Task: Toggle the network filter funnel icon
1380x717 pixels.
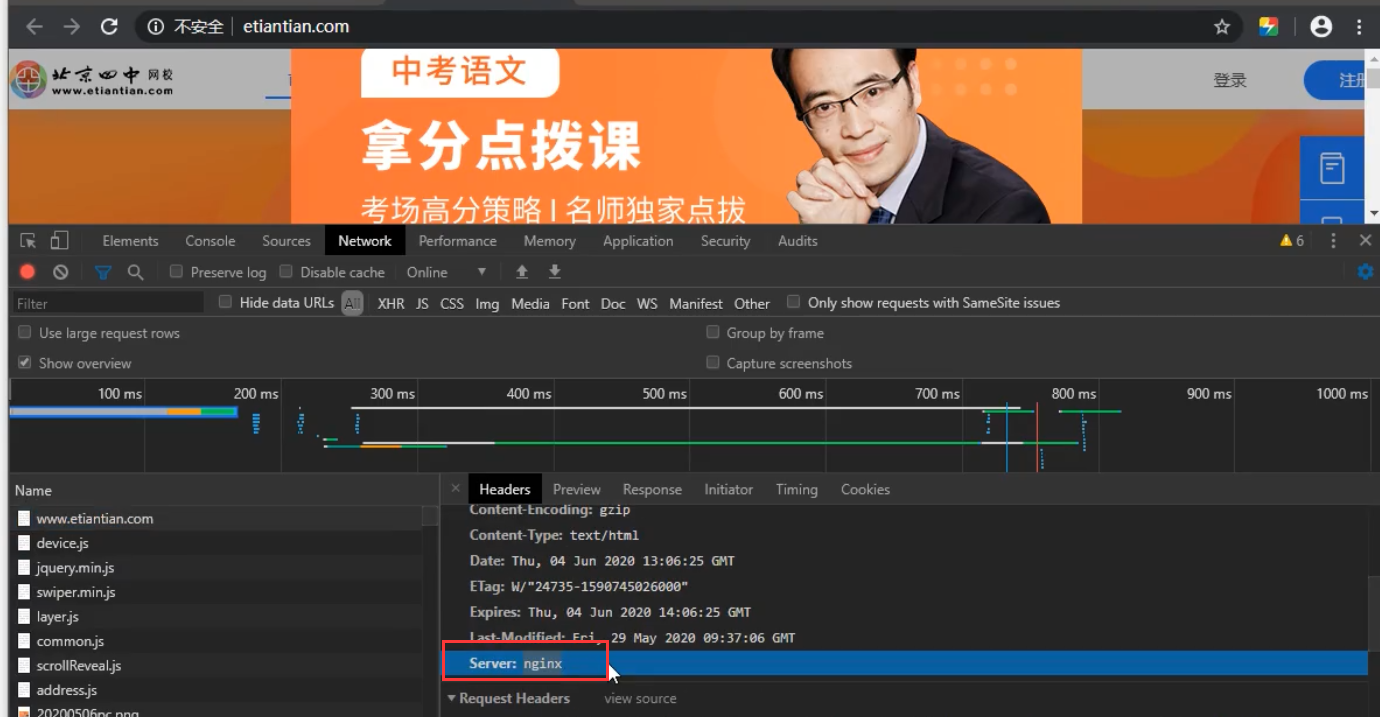Action: (103, 272)
